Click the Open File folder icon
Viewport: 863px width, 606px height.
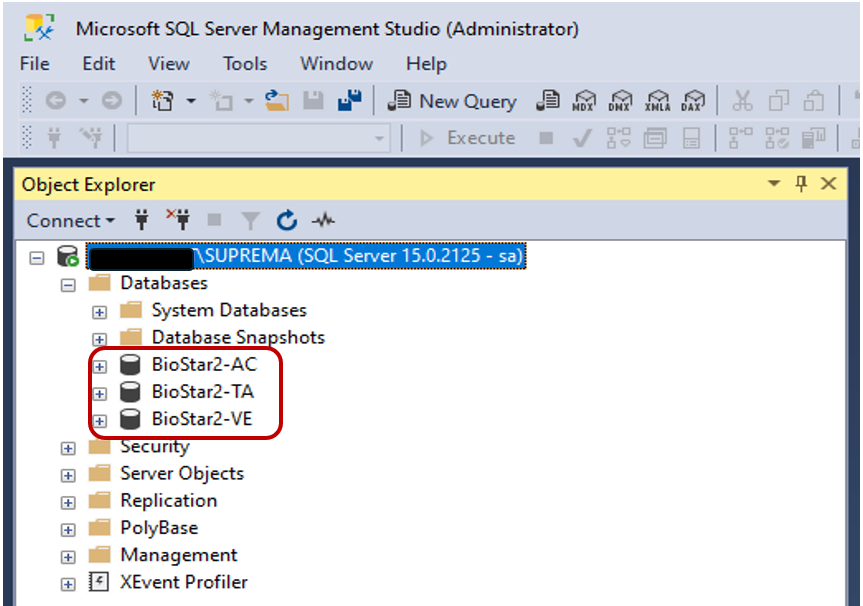pos(276,101)
